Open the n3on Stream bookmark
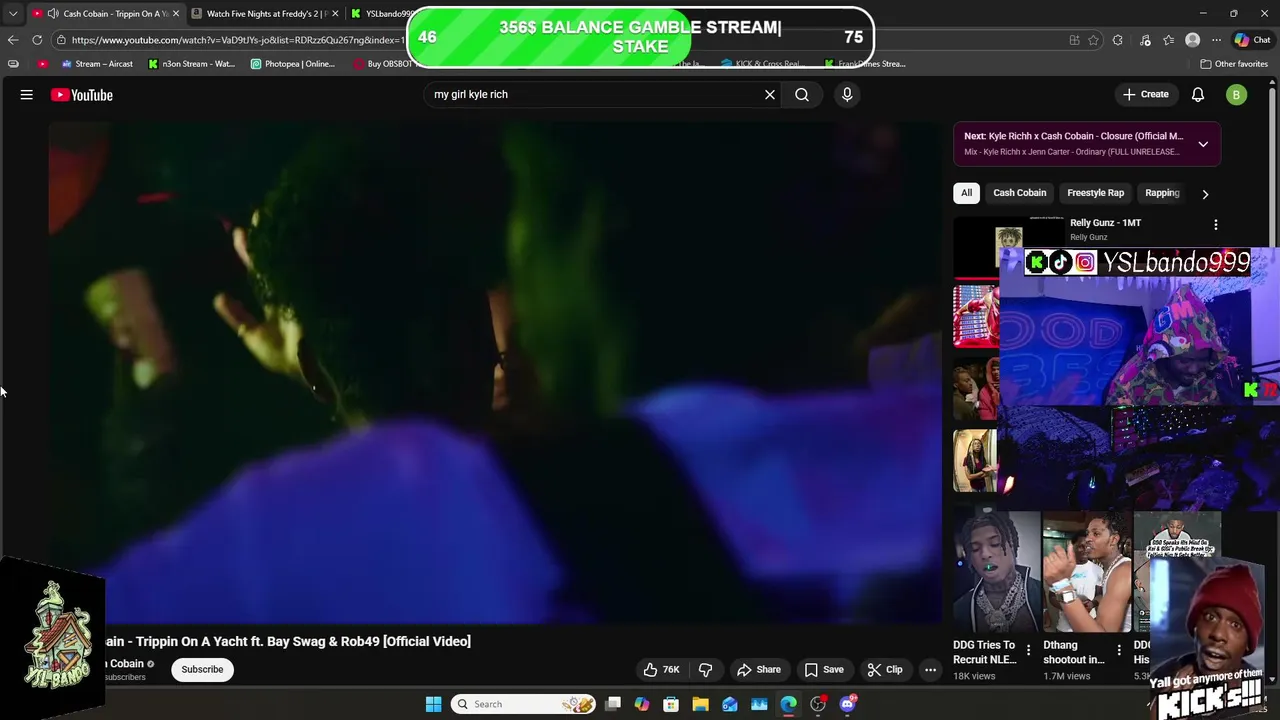Viewport: 1280px width, 720px height. click(191, 64)
